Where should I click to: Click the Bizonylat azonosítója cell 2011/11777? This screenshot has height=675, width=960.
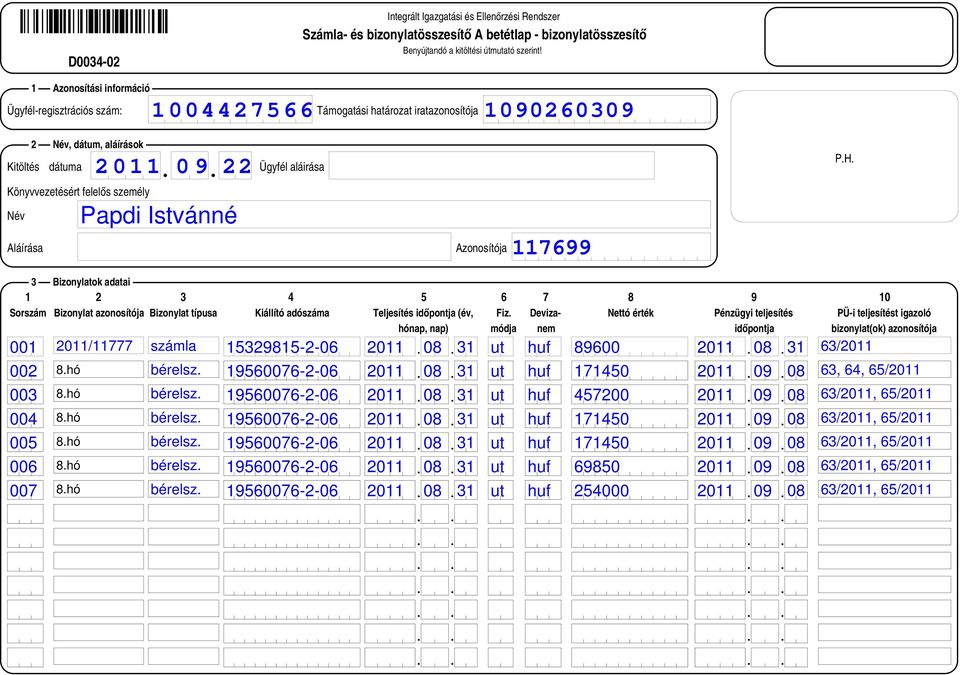[99, 345]
